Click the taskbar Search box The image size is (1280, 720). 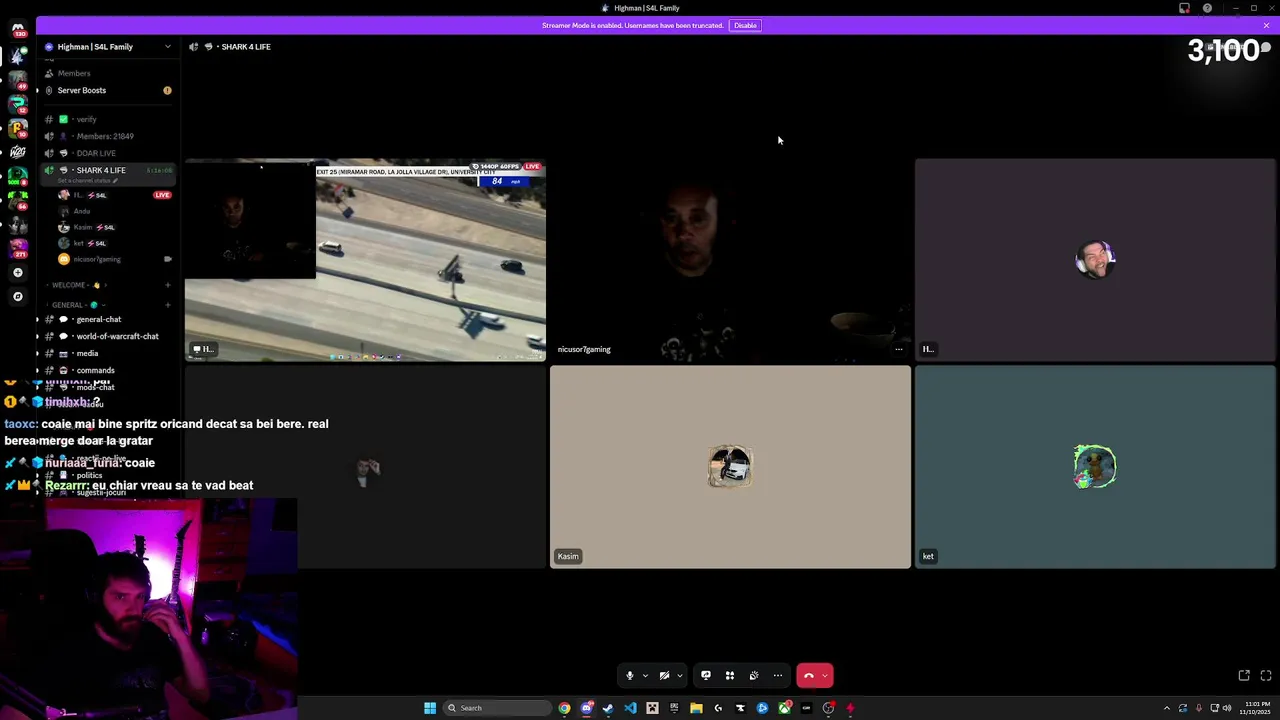click(498, 708)
